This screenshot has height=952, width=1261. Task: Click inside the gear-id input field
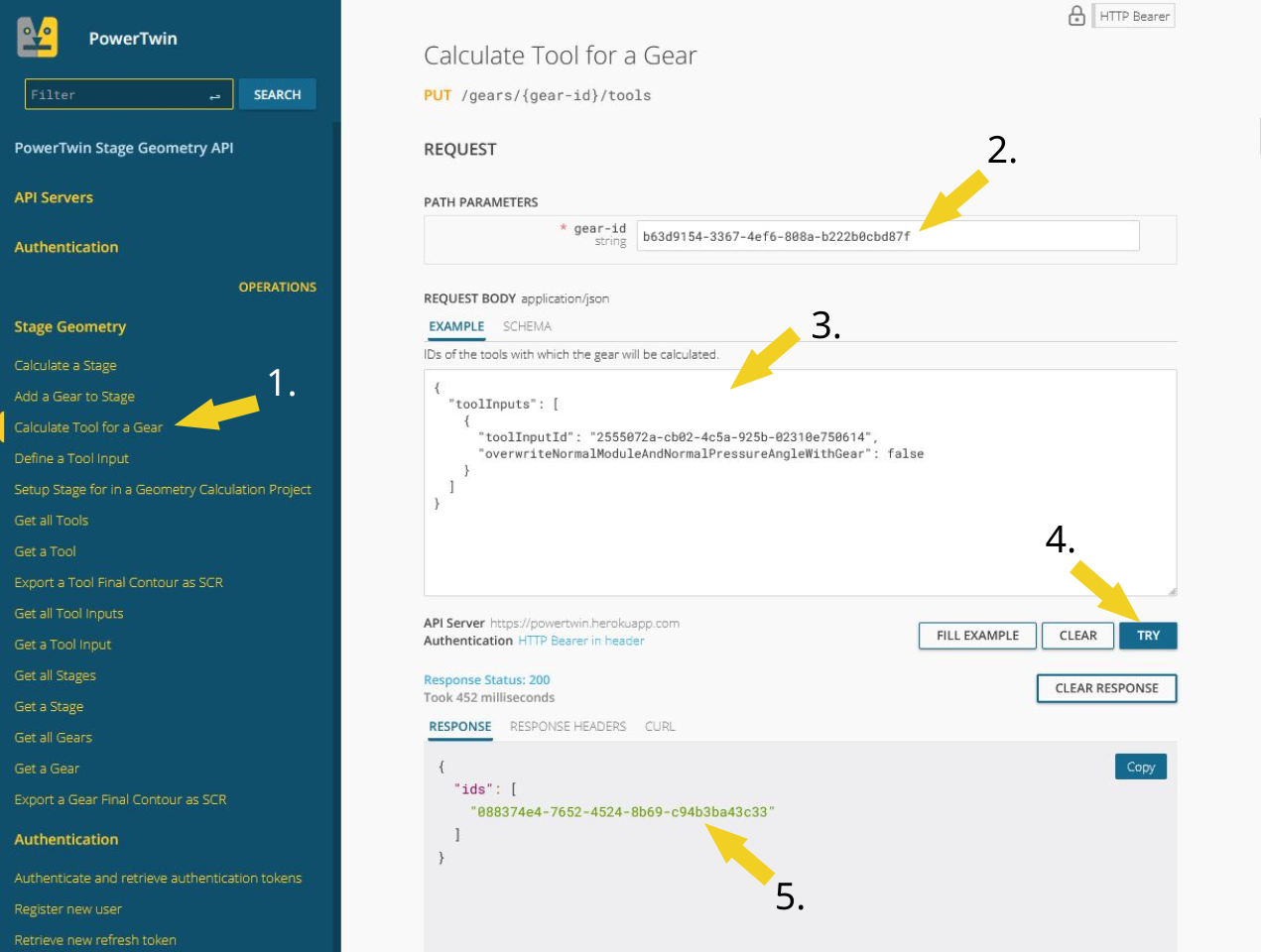tap(887, 236)
